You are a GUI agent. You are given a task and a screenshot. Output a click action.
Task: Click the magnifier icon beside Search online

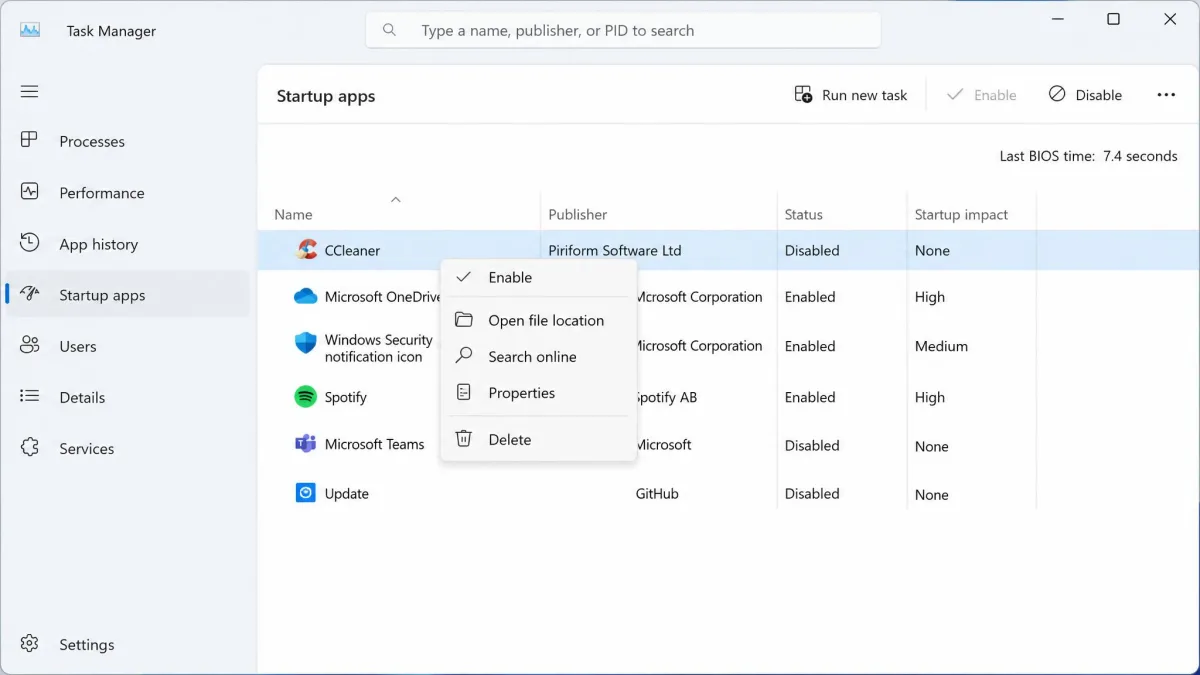pos(464,356)
